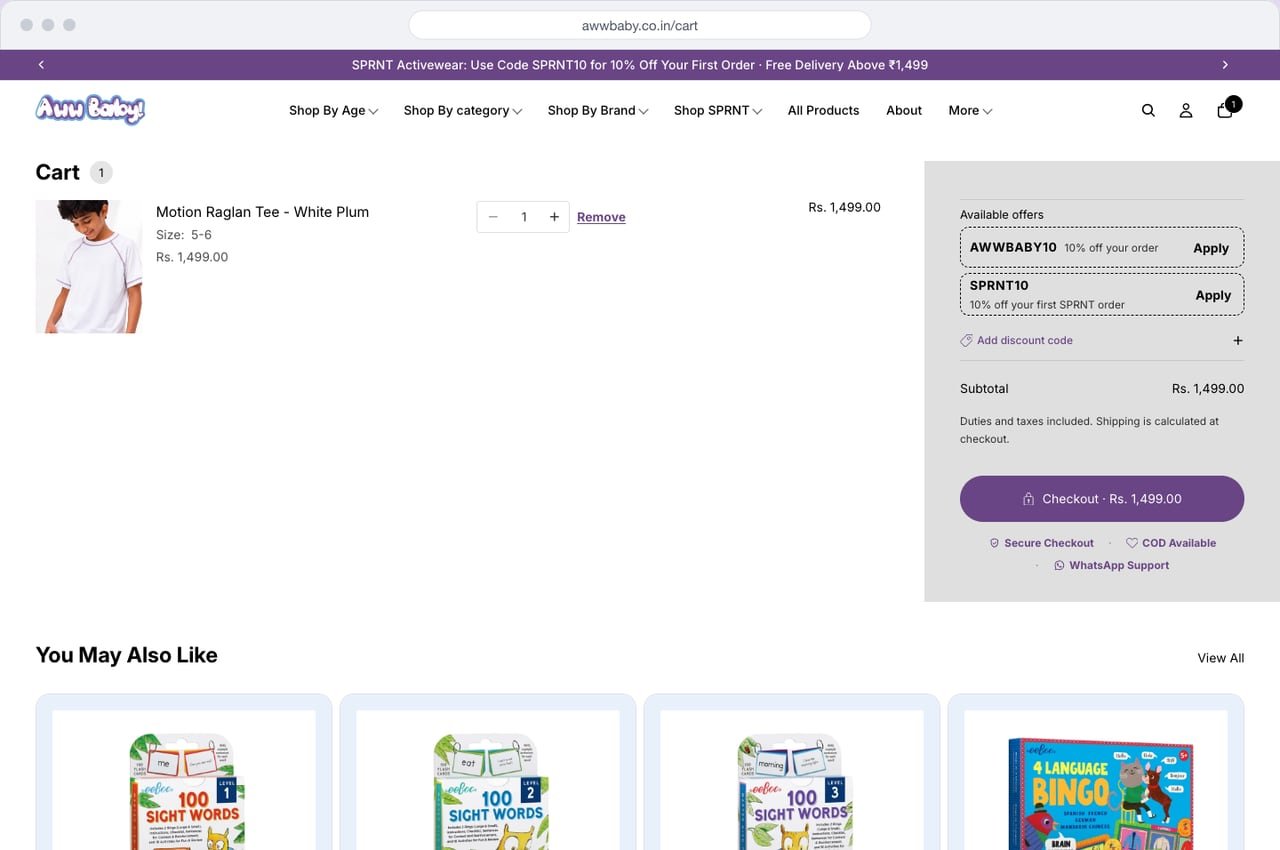Expand Shop By Brand menu
Viewport: 1280px width, 850px height.
tap(598, 111)
